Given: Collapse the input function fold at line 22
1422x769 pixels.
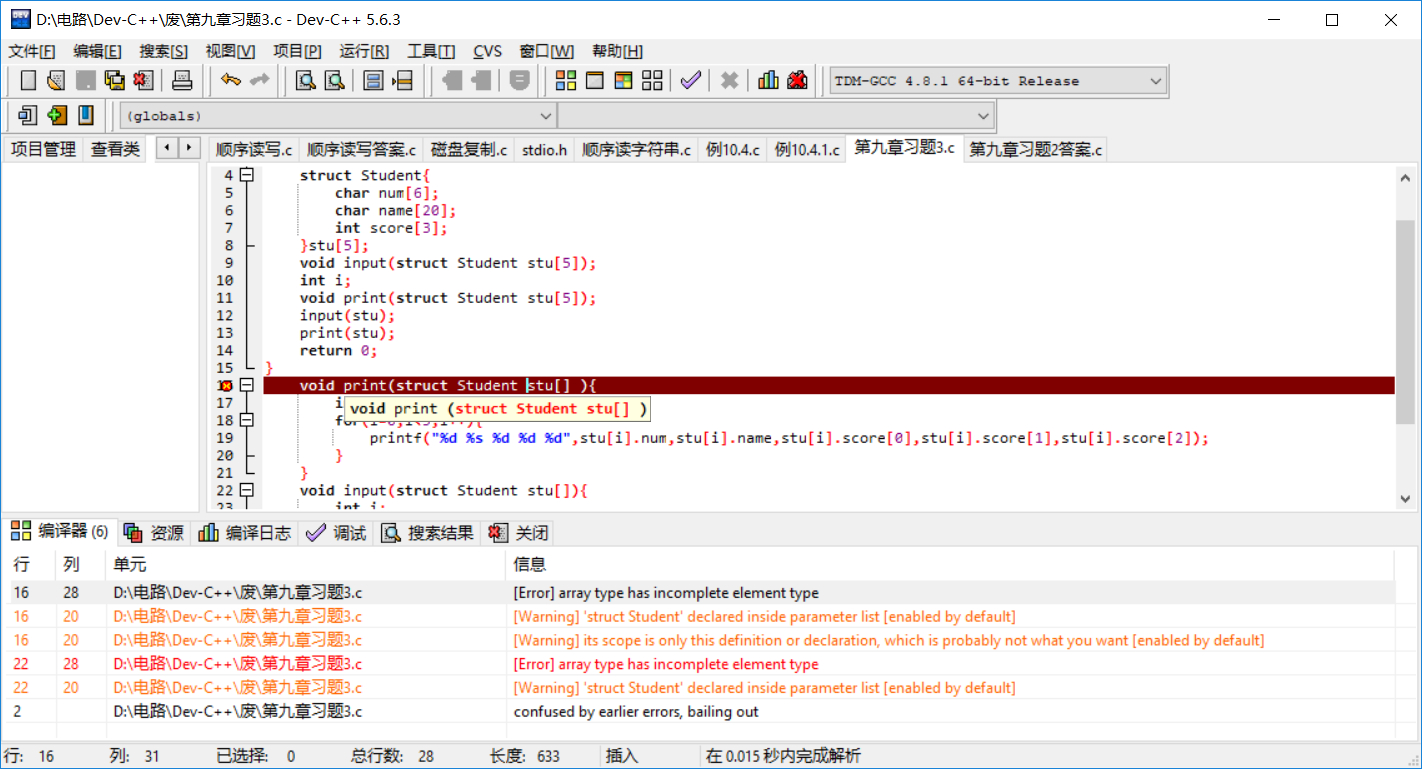Looking at the screenshot, I should [246, 490].
